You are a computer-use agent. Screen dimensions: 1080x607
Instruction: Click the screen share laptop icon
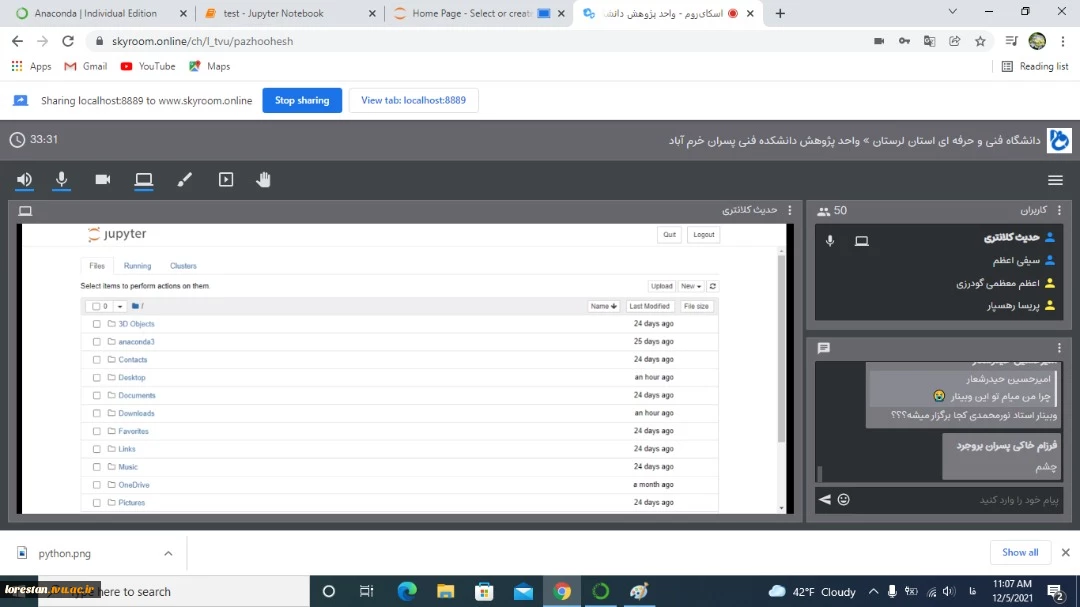(143, 180)
